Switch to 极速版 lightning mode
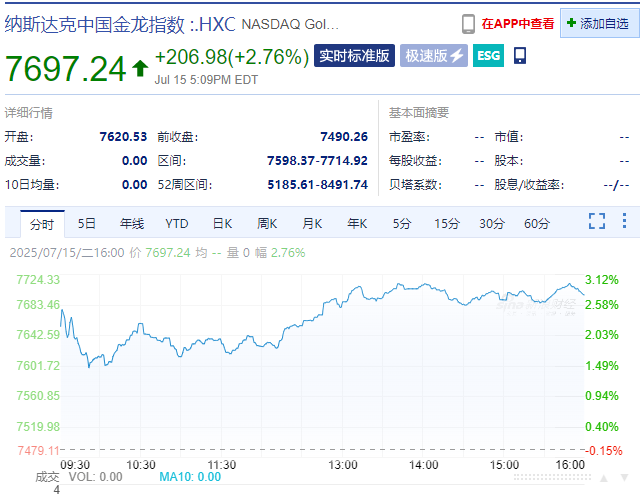This screenshot has width=641, height=501. click(x=433, y=56)
